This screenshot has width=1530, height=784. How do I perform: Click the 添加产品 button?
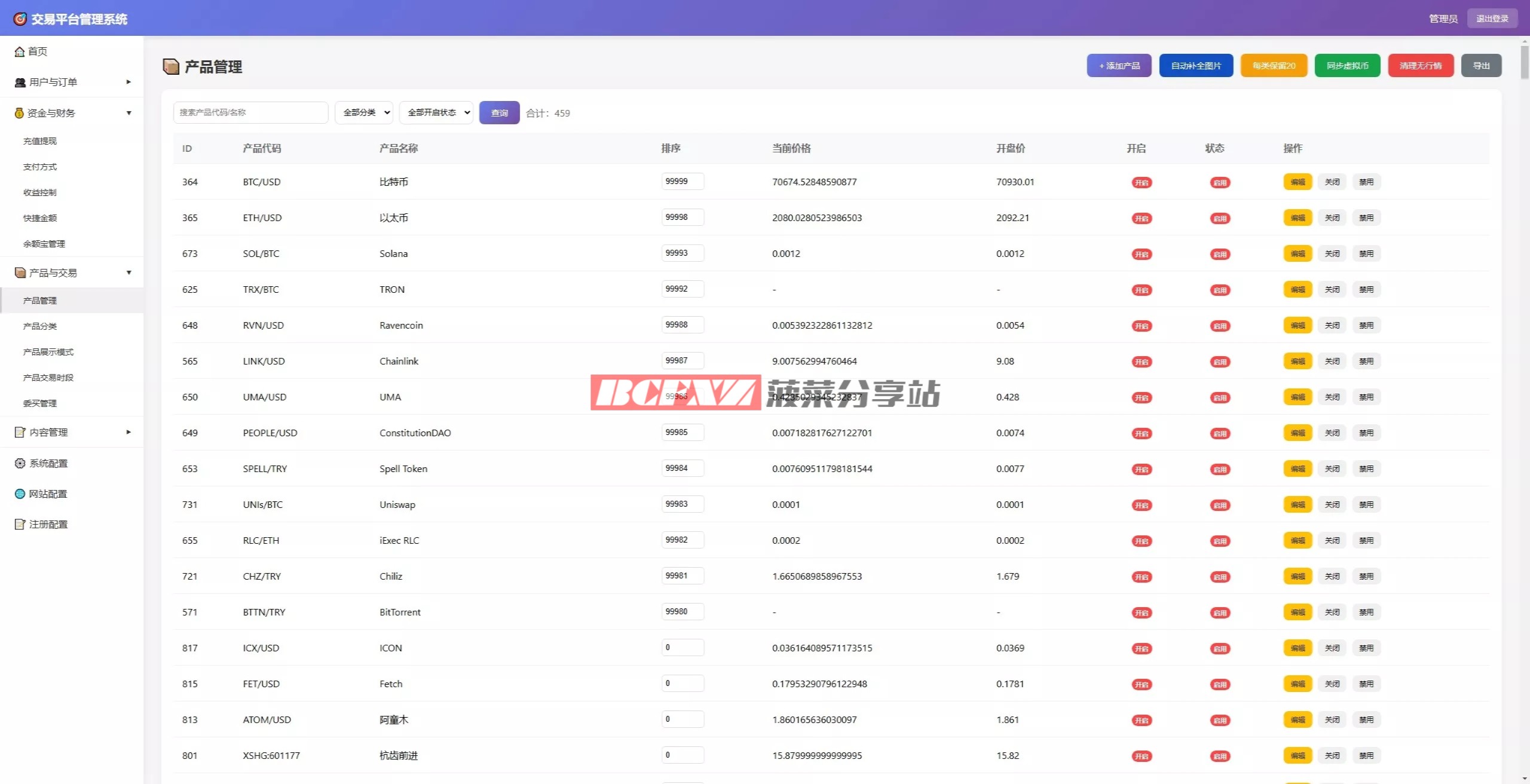1119,66
